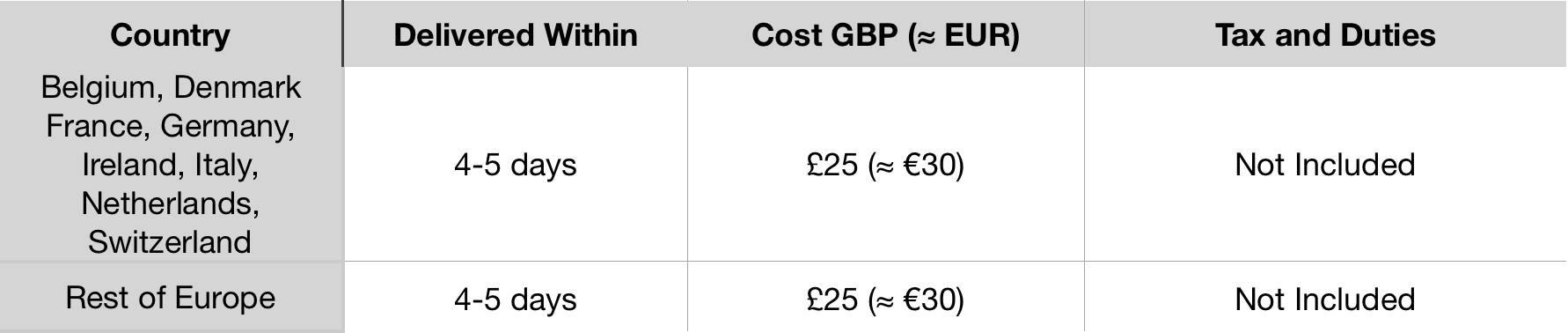Click the word Switzerland in country list
The image size is (1568, 333).
[x=170, y=242]
